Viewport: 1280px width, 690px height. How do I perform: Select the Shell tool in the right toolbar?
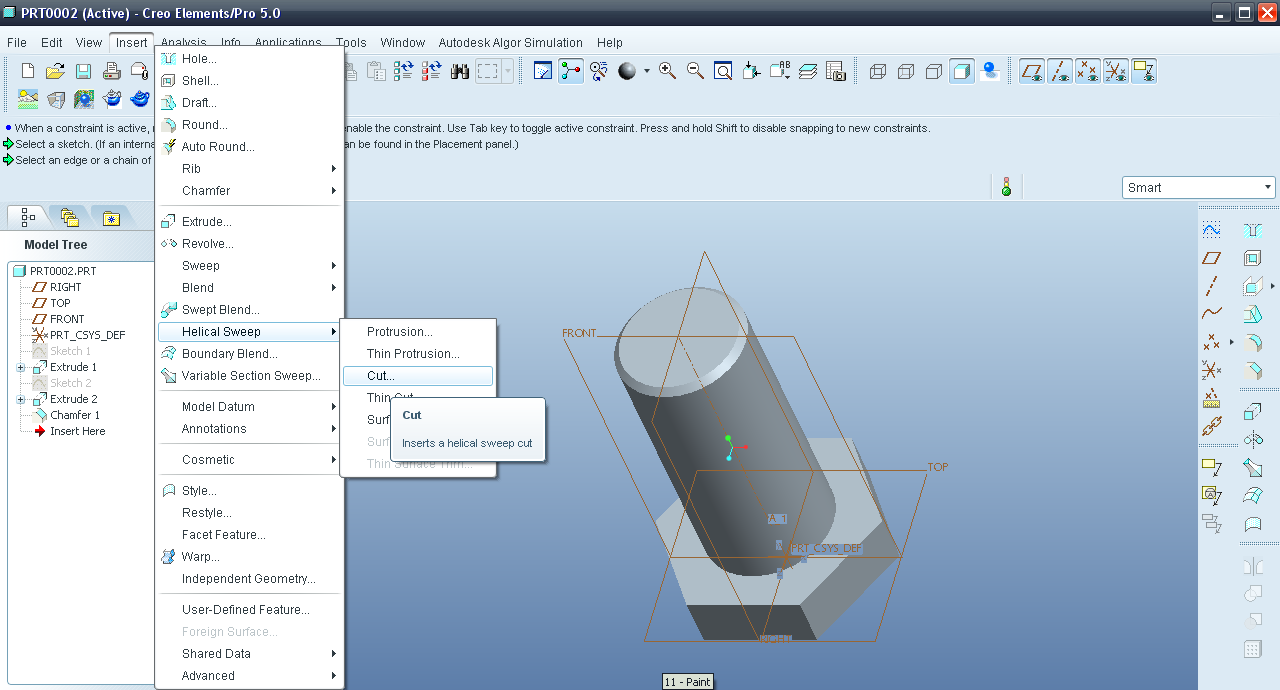1252,258
